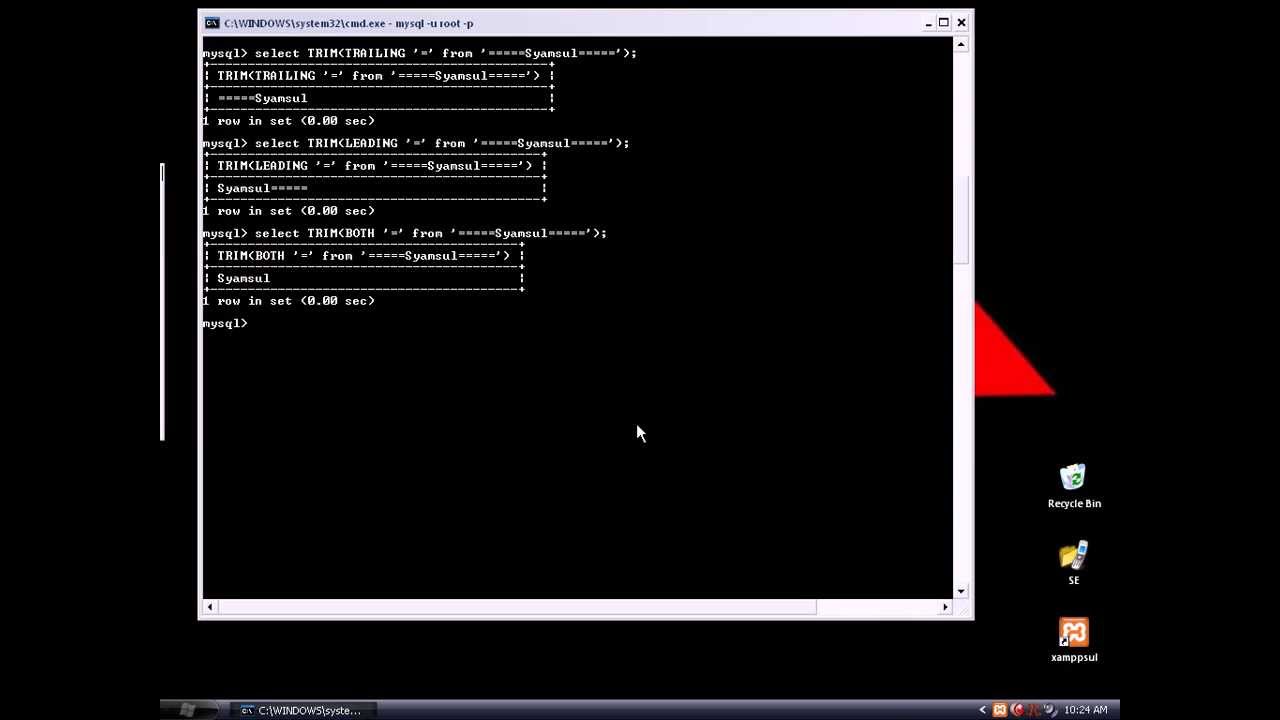Click the orange XAMPP tray icon
The image size is (1280, 720).
click(x=999, y=710)
